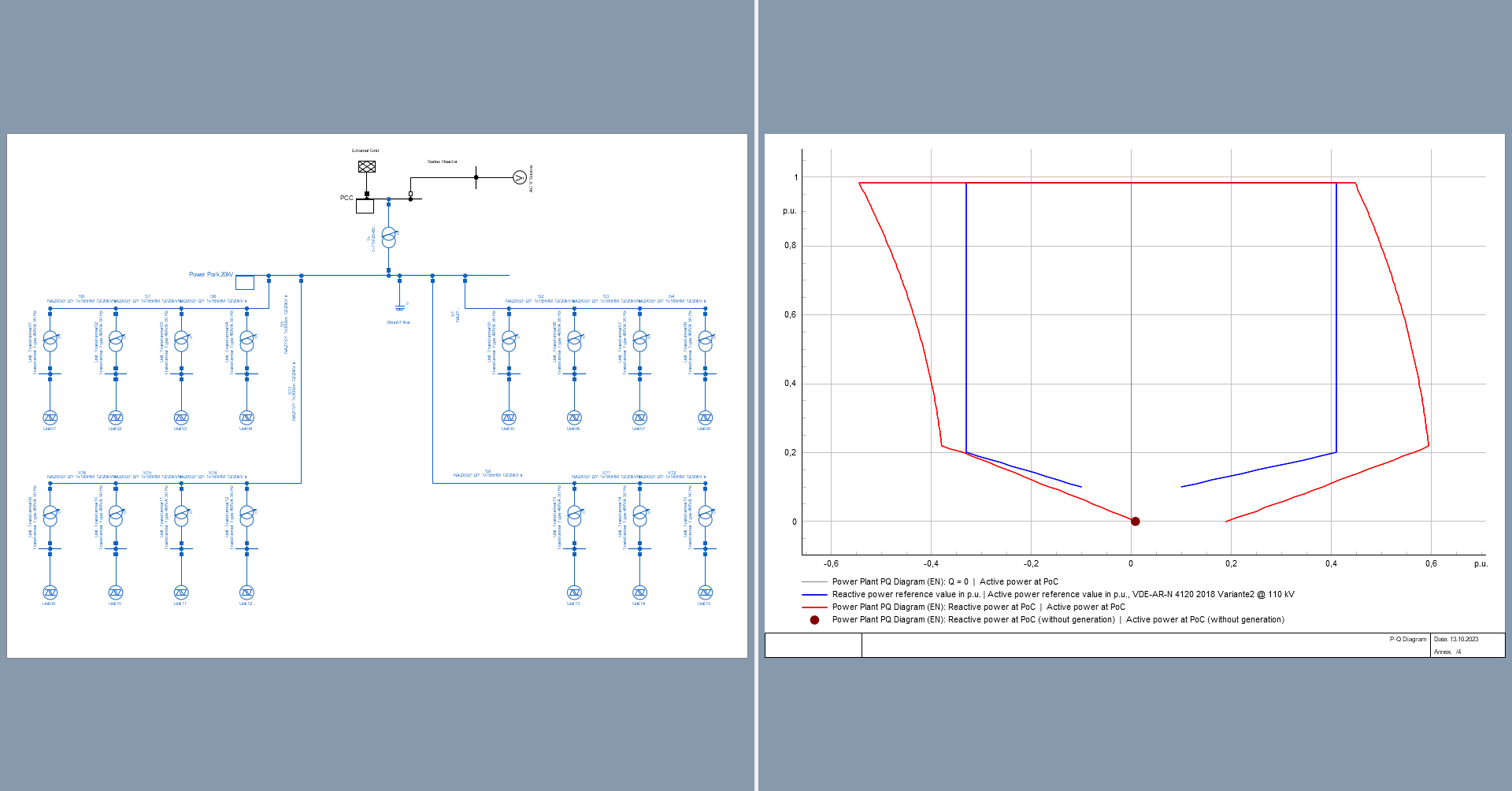Click the Unit_Transformer01 symbol

50,341
